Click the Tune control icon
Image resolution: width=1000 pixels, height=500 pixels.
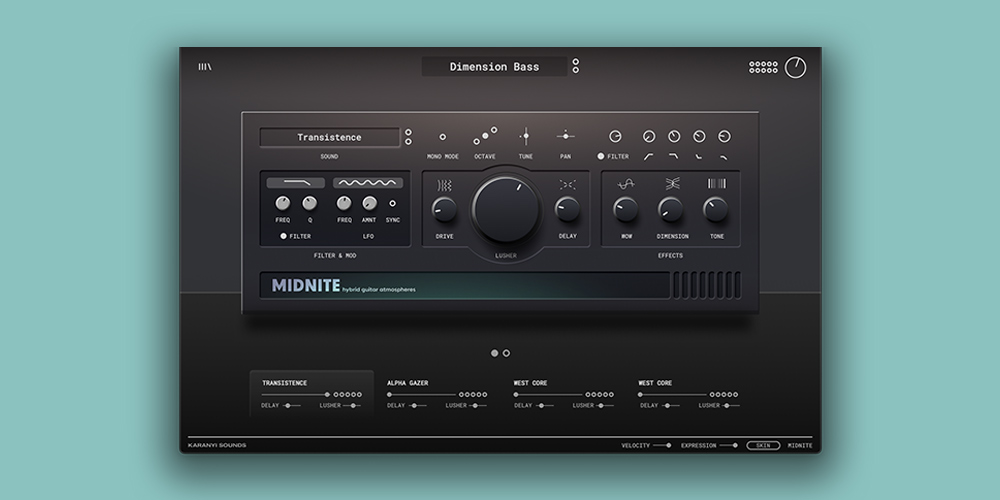click(525, 136)
